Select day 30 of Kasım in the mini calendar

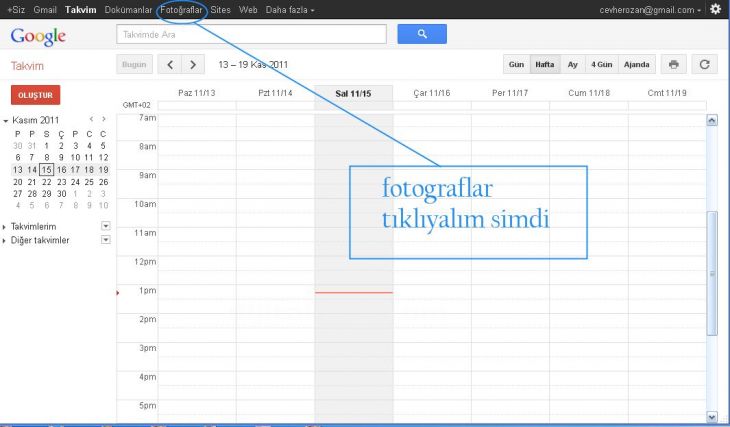pyautogui.click(x=61, y=194)
